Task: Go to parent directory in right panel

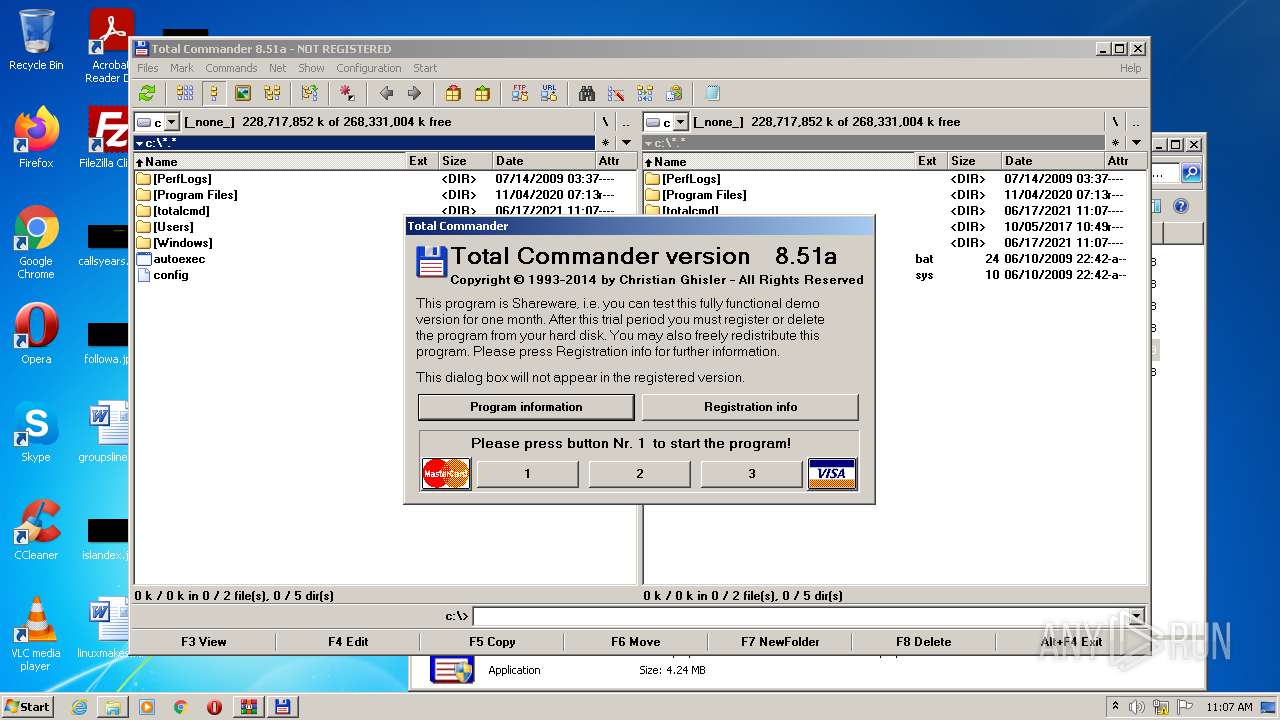Action: click(x=1135, y=122)
